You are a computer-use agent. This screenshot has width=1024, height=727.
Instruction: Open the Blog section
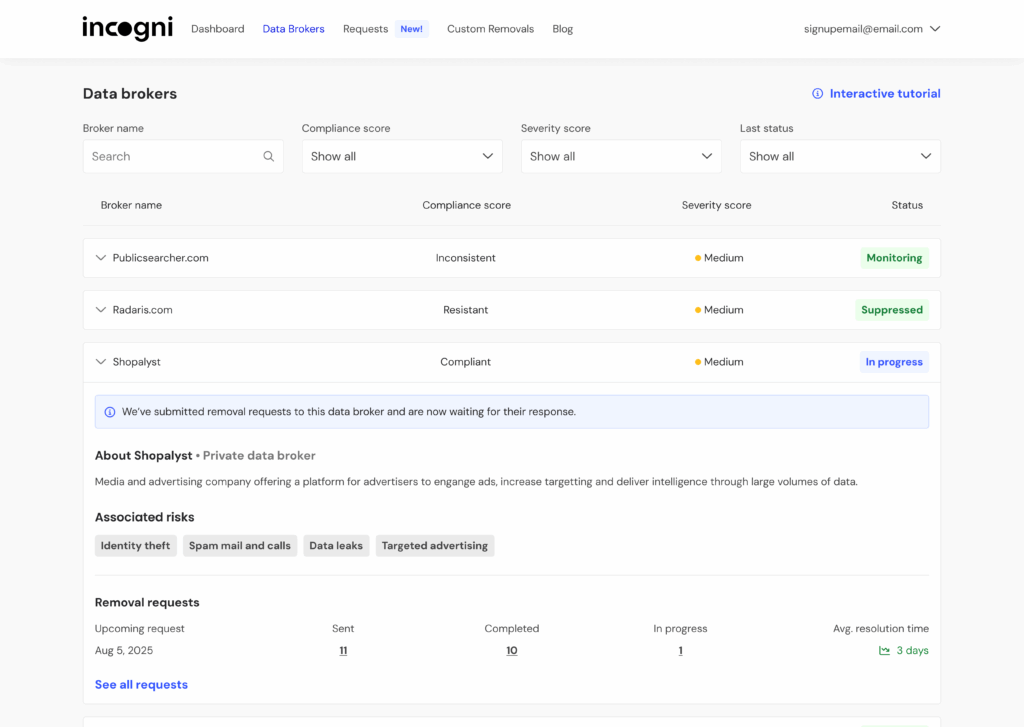[562, 29]
